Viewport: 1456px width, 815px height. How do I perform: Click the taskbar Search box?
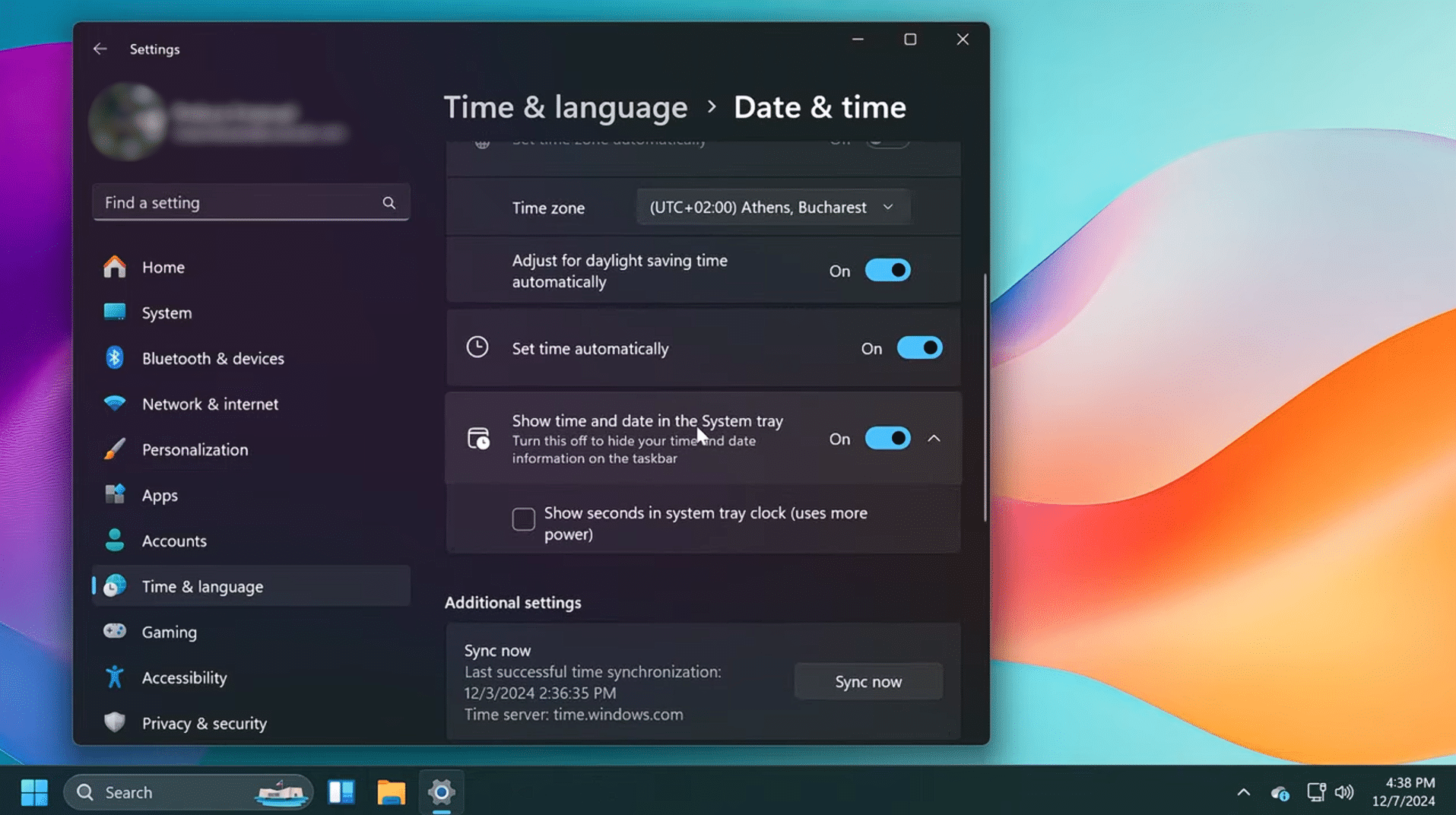(189, 792)
